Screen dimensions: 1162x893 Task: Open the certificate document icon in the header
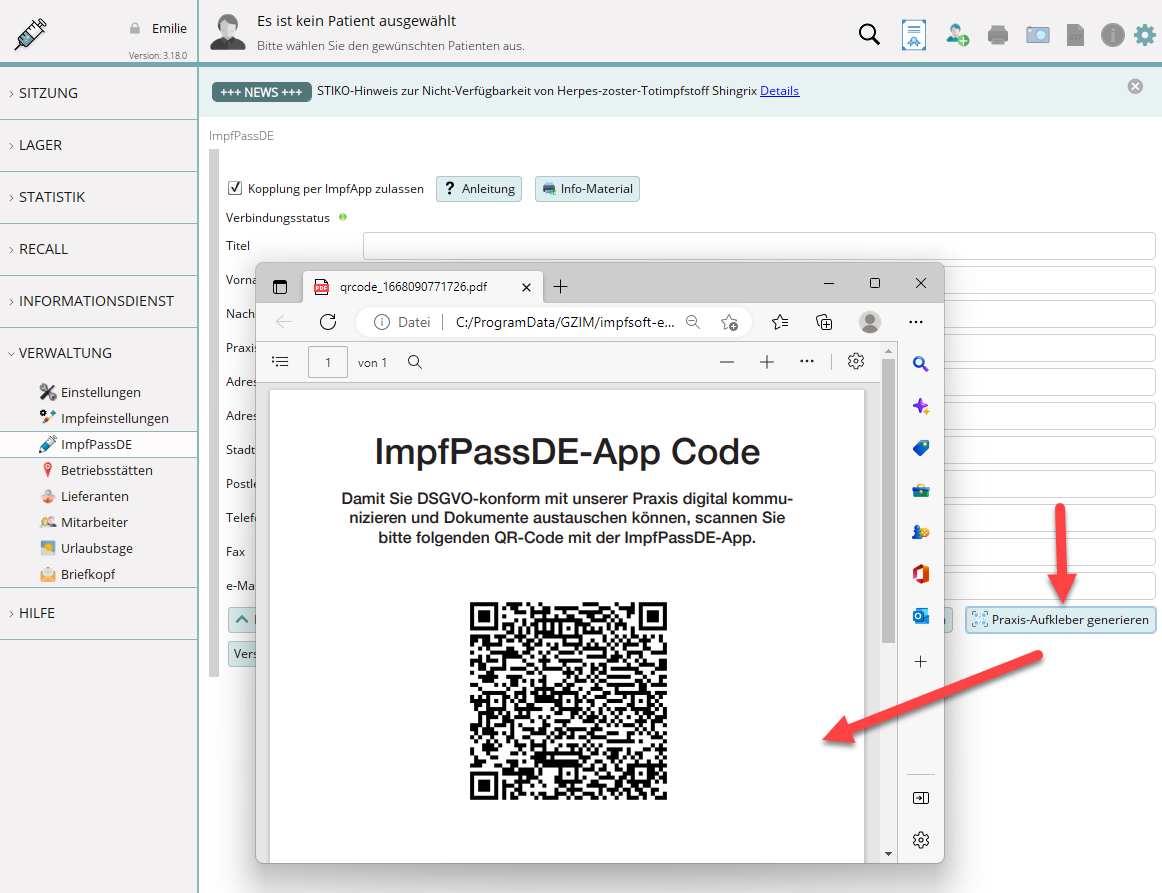[x=914, y=35]
